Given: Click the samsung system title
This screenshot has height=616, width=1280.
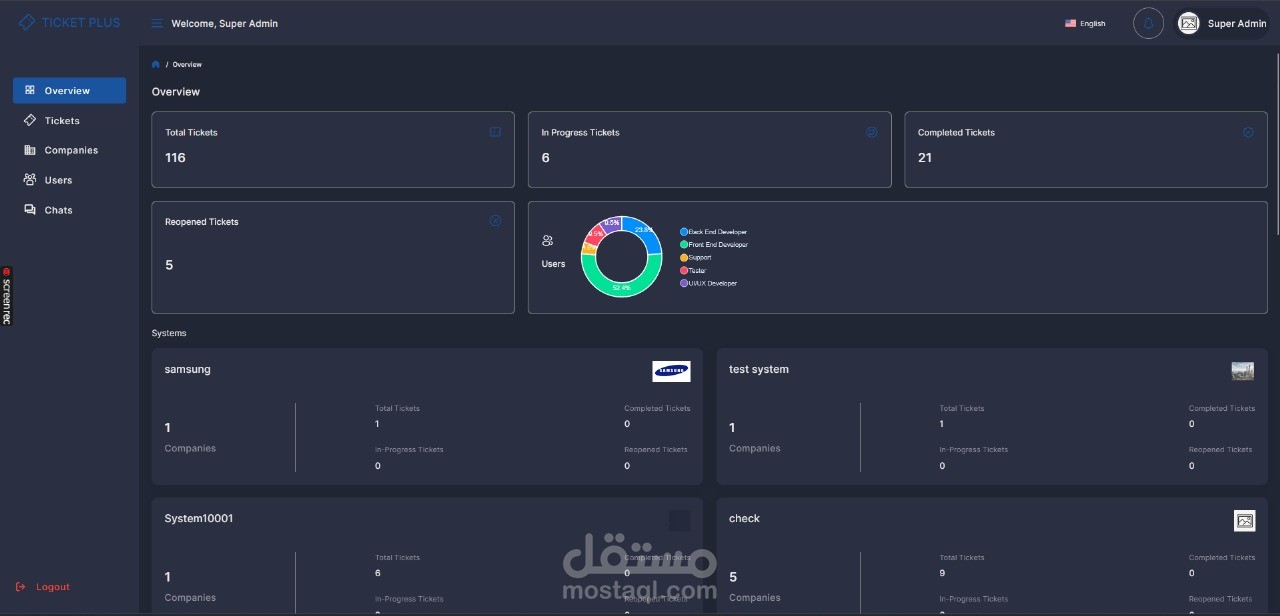Looking at the screenshot, I should pyautogui.click(x=188, y=369).
